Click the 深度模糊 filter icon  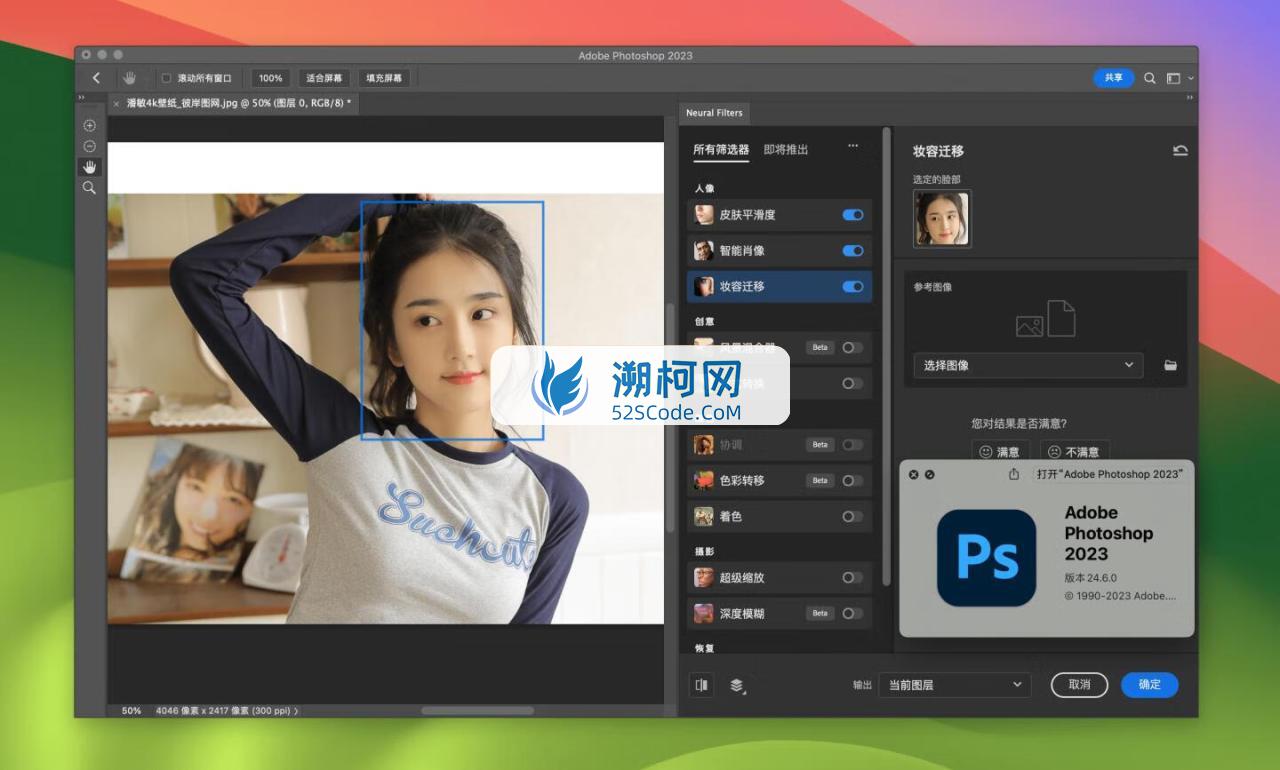coord(704,613)
